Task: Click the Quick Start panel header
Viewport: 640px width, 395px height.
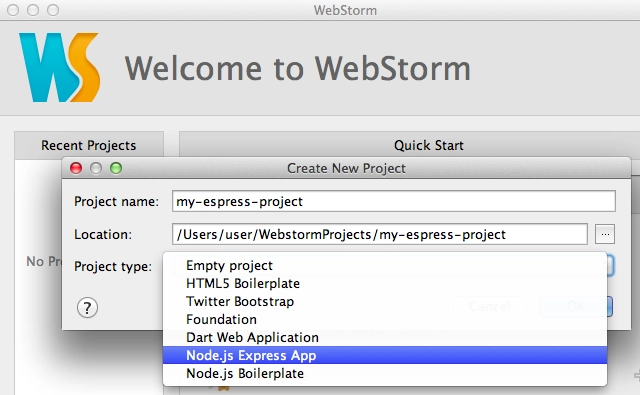Action: point(429,145)
